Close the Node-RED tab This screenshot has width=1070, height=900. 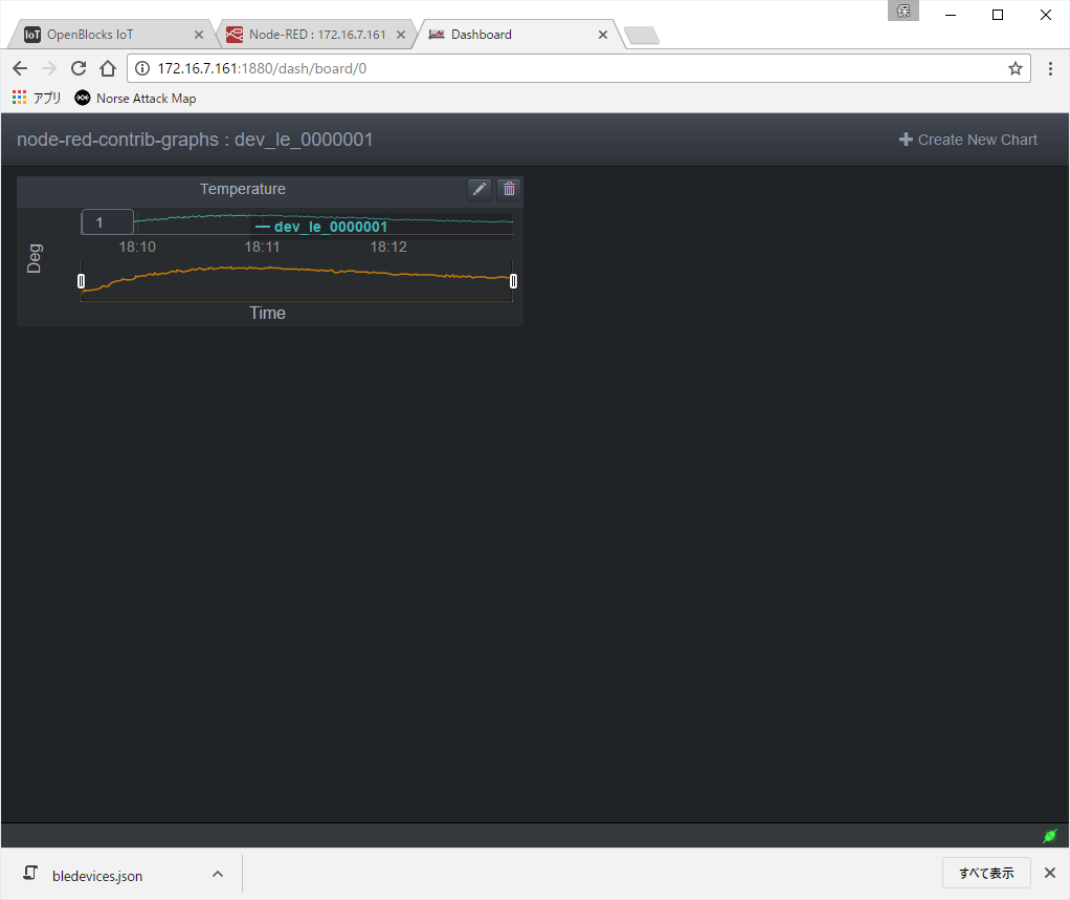[401, 35]
